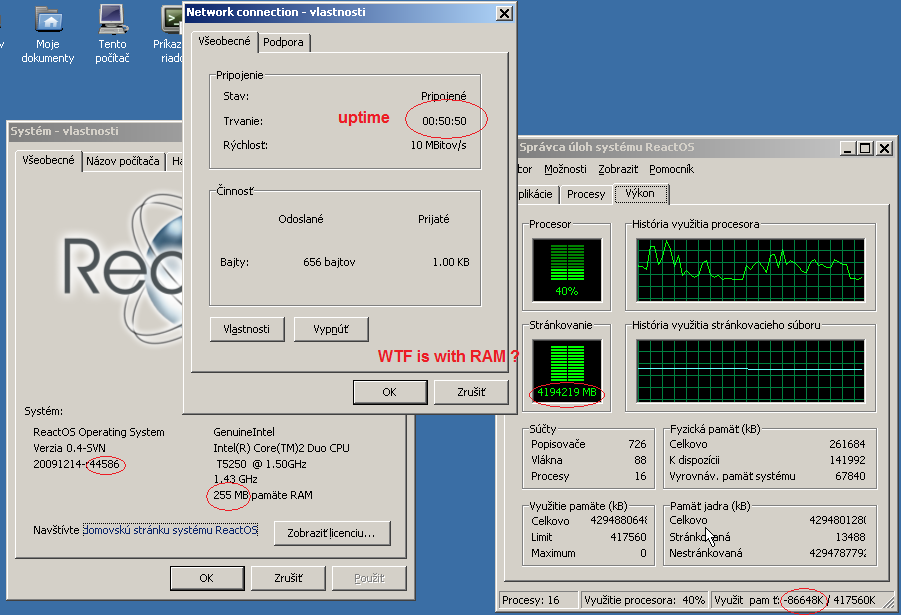Click the paging file usage history graph

tap(750, 371)
